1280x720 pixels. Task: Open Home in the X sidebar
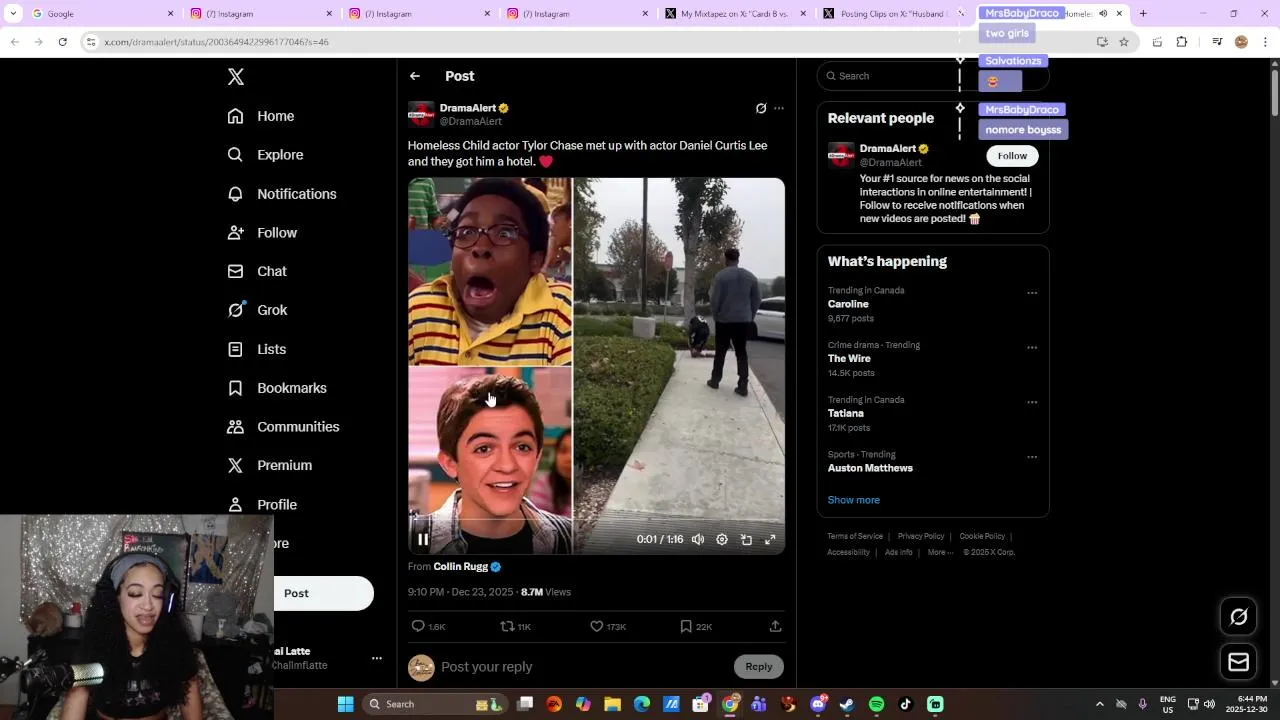(261, 116)
